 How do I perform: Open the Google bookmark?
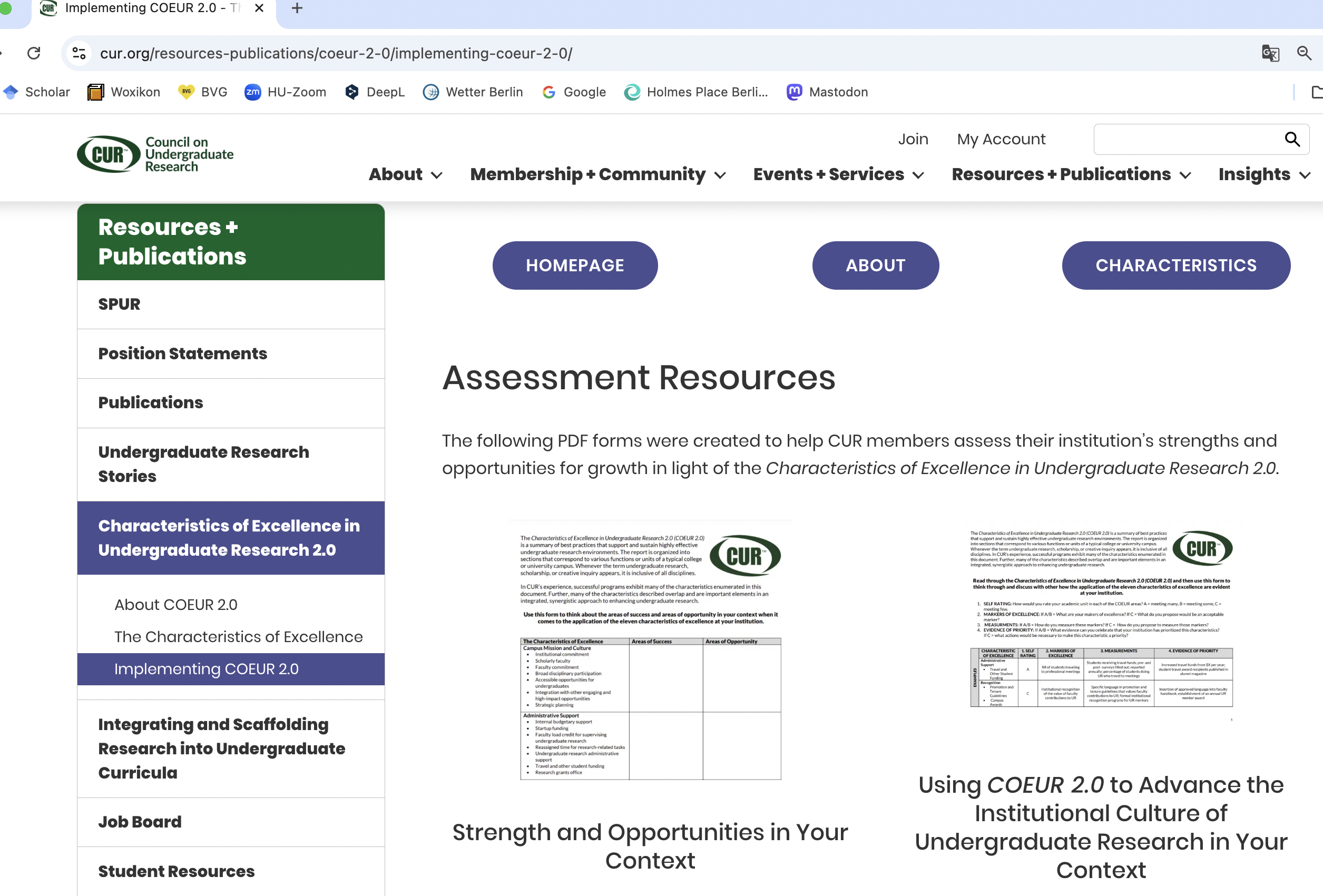(574, 92)
